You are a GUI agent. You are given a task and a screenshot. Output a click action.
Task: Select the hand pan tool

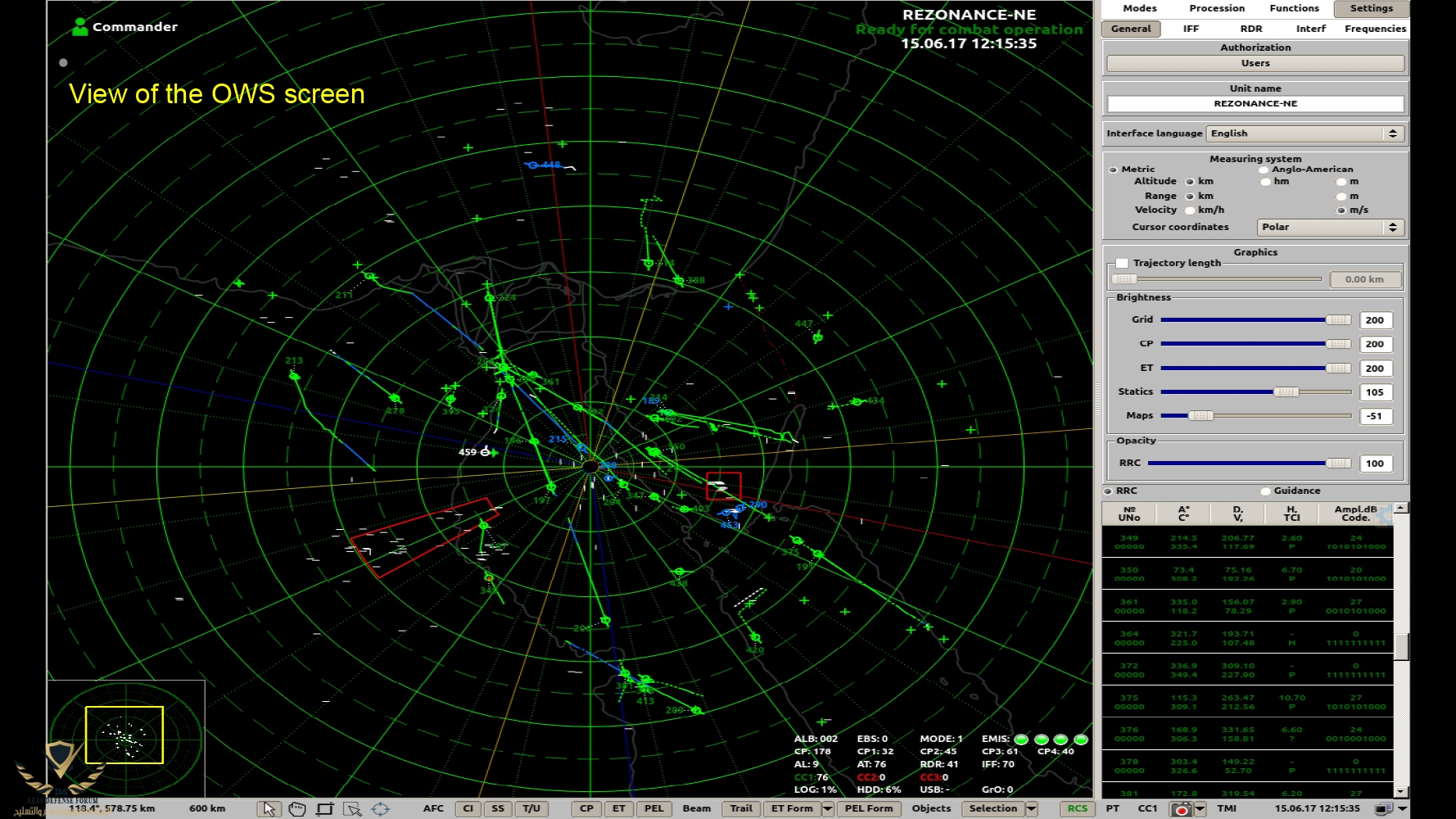click(x=296, y=808)
